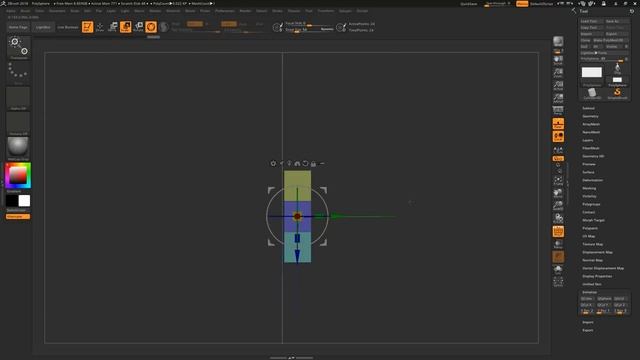The image size is (640, 360).
Task: Expand the Geometry subpalette
Action: coord(590,116)
